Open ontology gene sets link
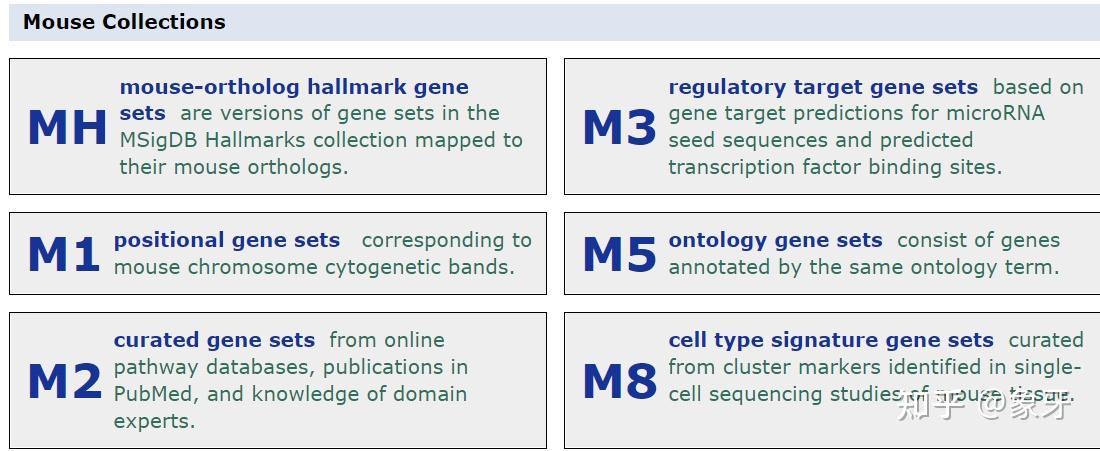Viewport: 1100px width, 451px height. click(x=775, y=240)
